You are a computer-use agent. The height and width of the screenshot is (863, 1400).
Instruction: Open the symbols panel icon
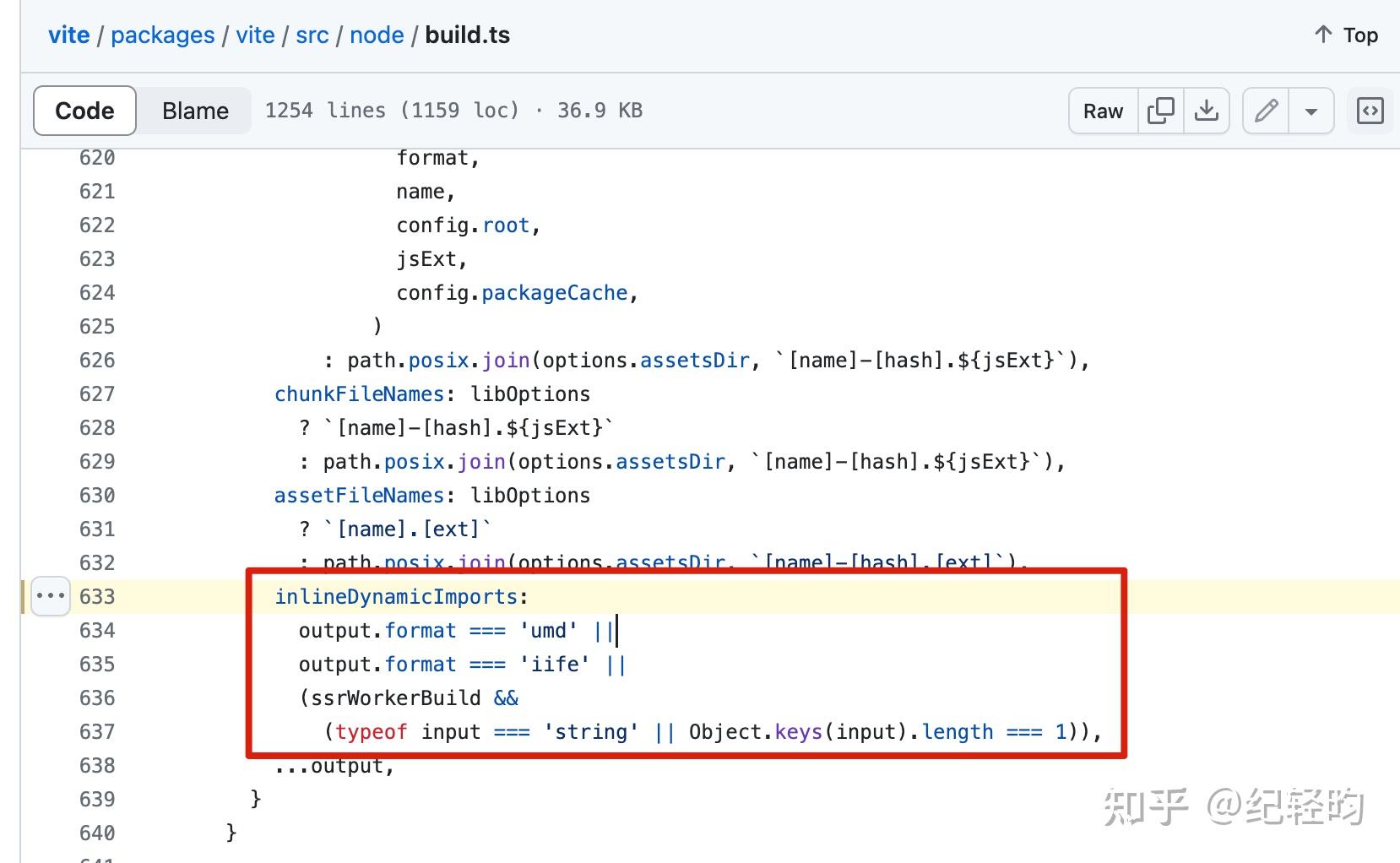tap(1370, 111)
